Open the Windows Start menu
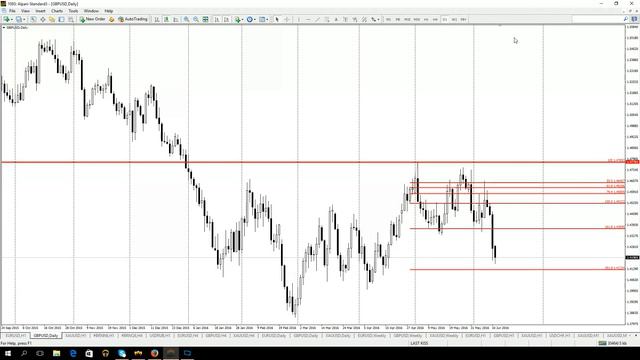Image resolution: width=640 pixels, height=360 pixels. (x=8, y=353)
